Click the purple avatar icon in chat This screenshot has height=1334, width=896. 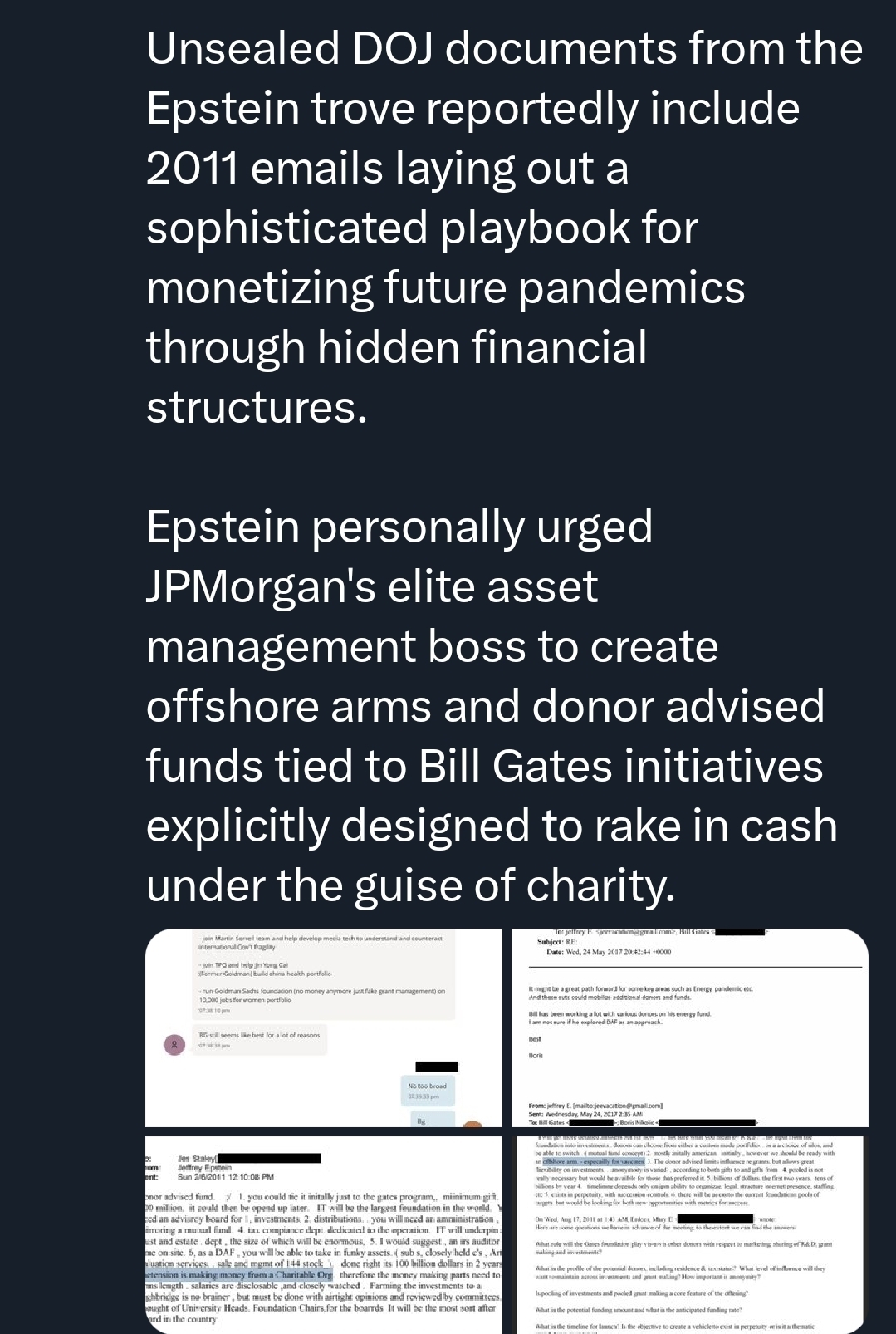click(174, 1045)
